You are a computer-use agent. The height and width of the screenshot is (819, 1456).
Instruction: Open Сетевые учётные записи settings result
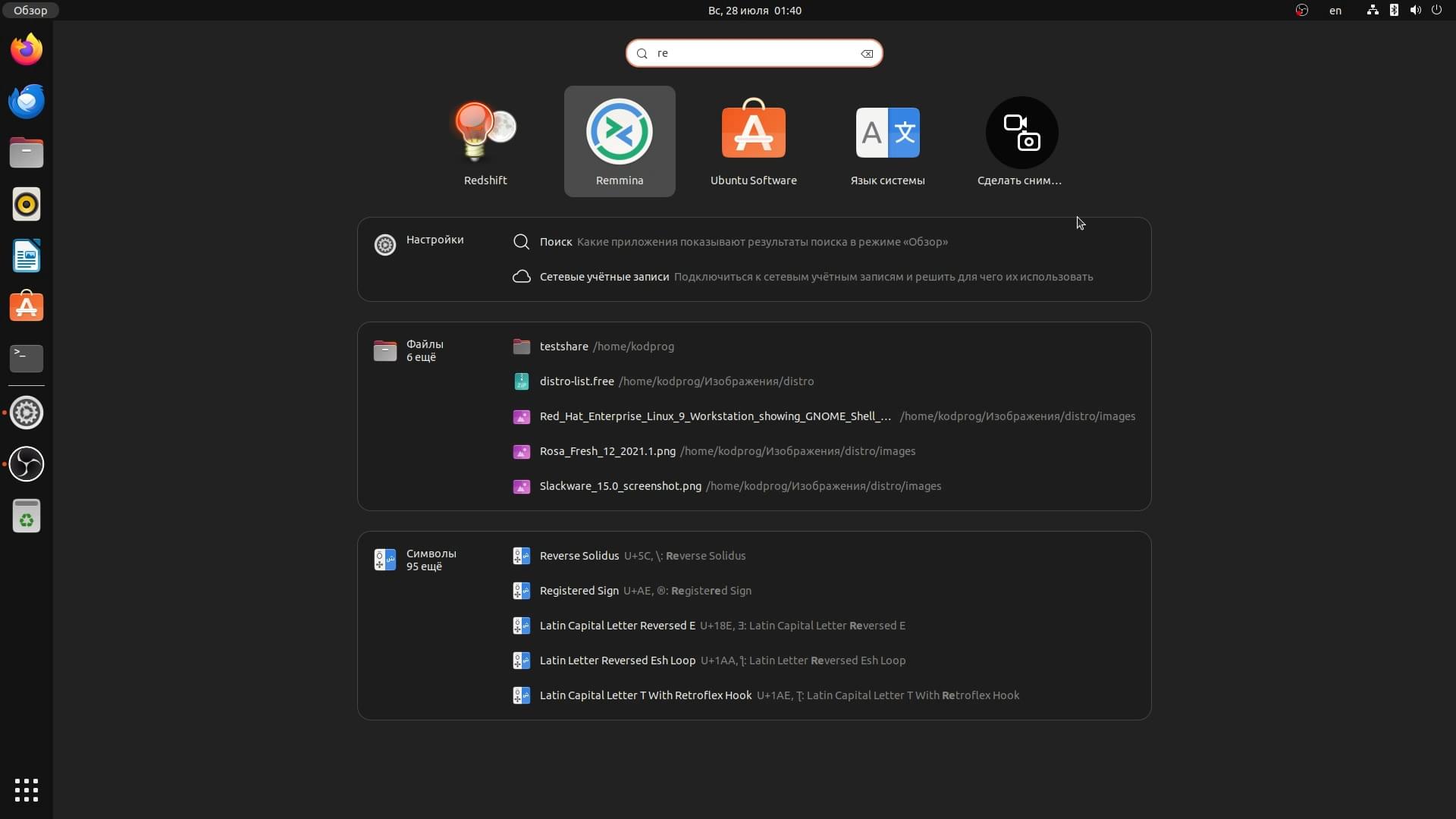point(823,277)
